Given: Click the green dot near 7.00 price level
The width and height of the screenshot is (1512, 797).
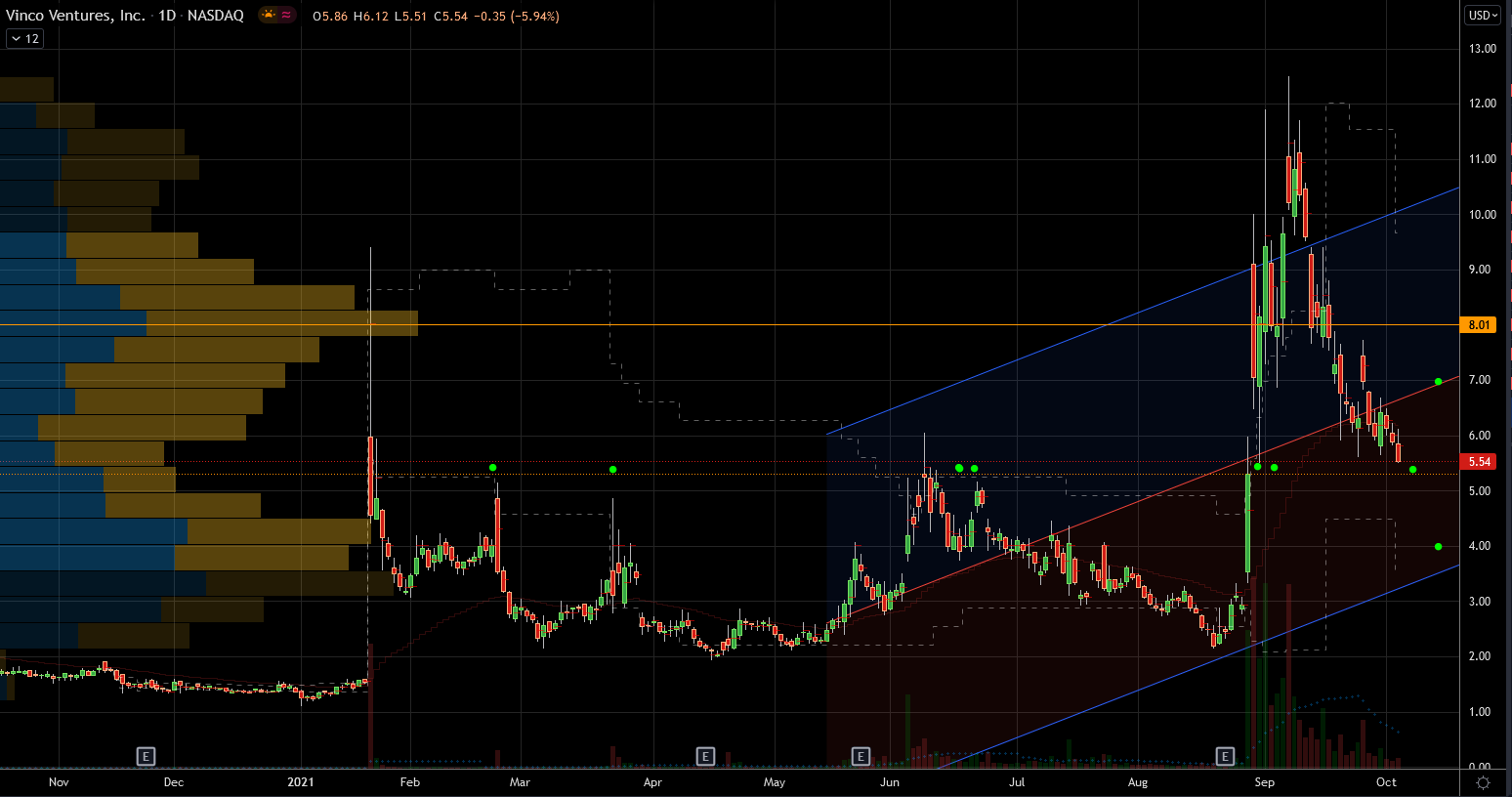Looking at the screenshot, I should (1438, 381).
